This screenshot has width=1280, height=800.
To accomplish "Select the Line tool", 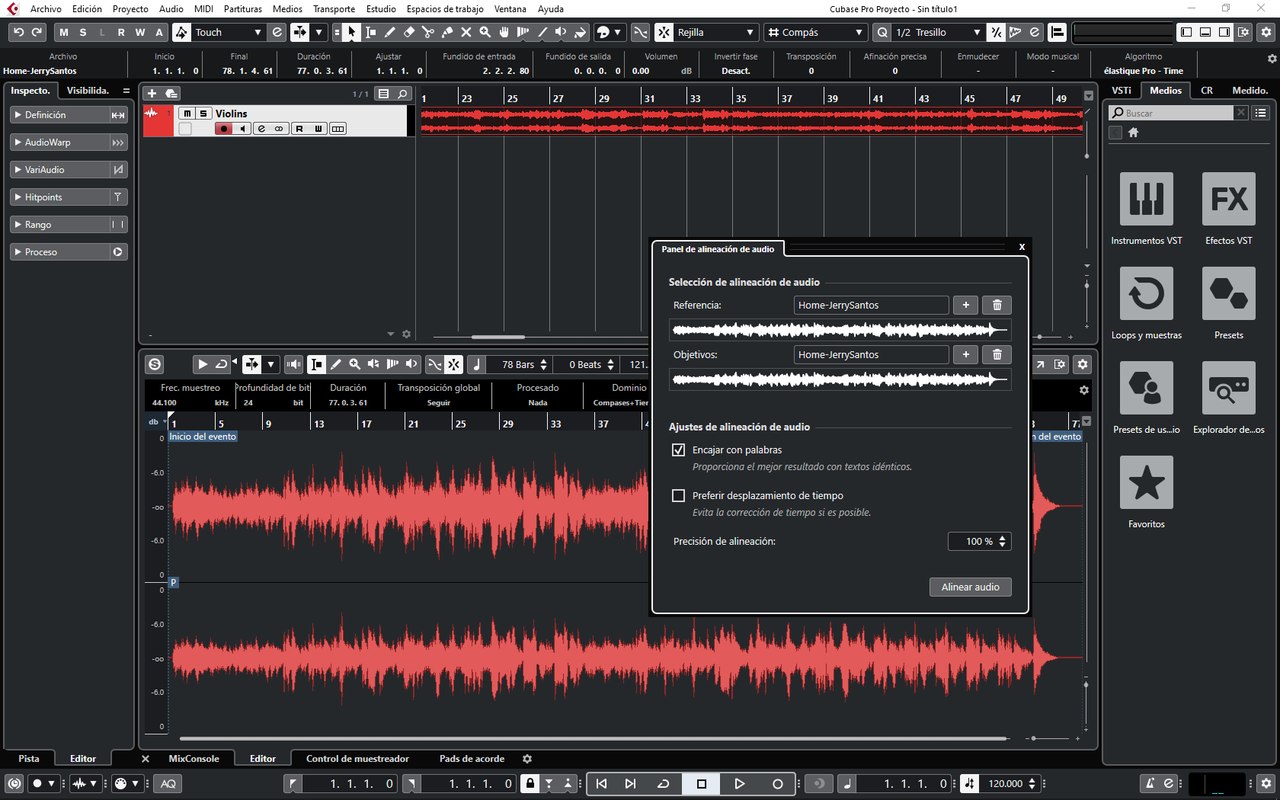I will click(542, 32).
